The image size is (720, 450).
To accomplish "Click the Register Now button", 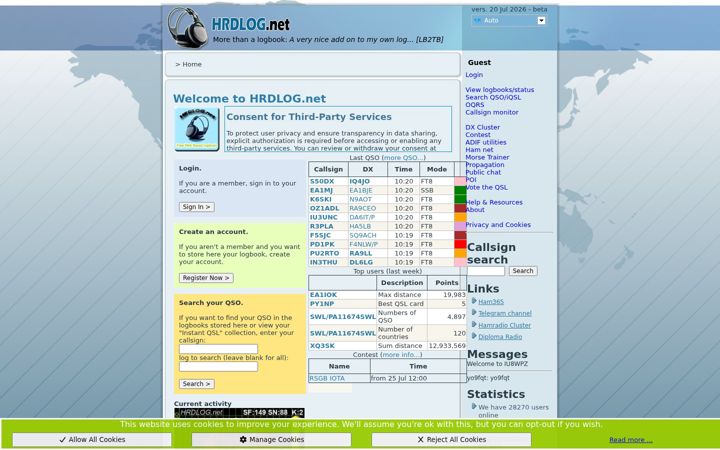I will point(206,278).
